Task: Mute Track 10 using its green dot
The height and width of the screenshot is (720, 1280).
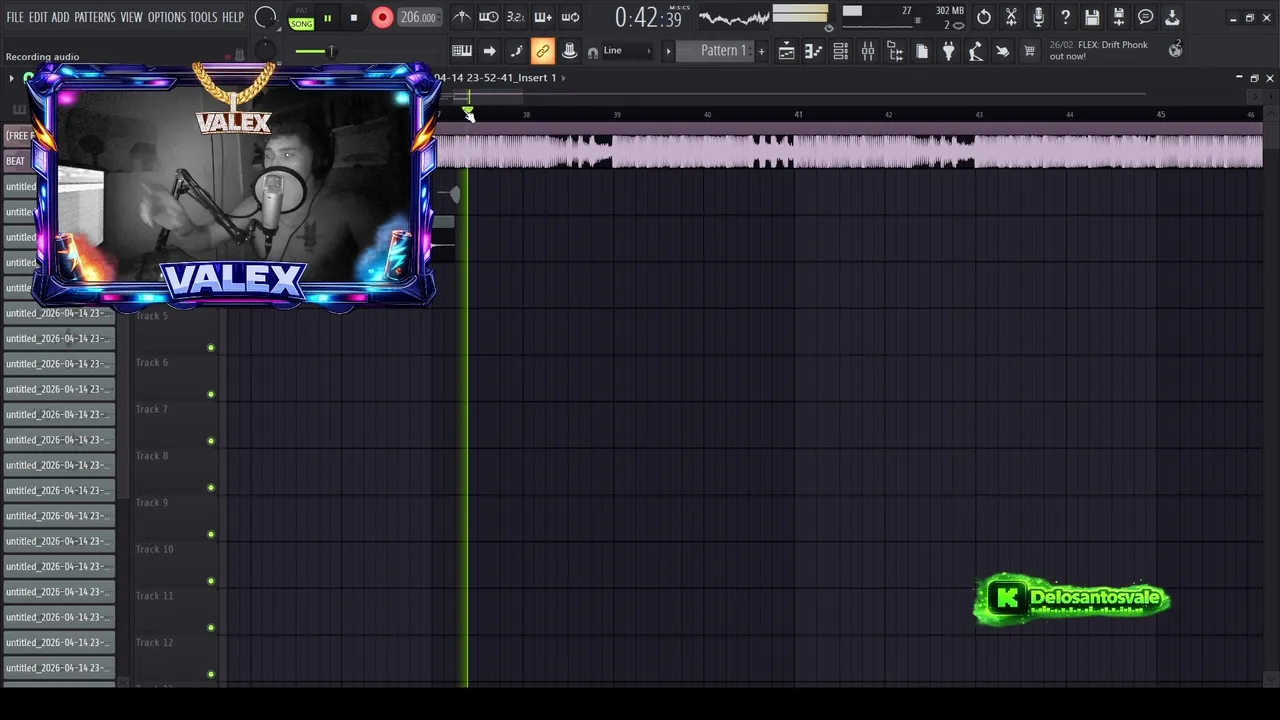Action: (211, 581)
